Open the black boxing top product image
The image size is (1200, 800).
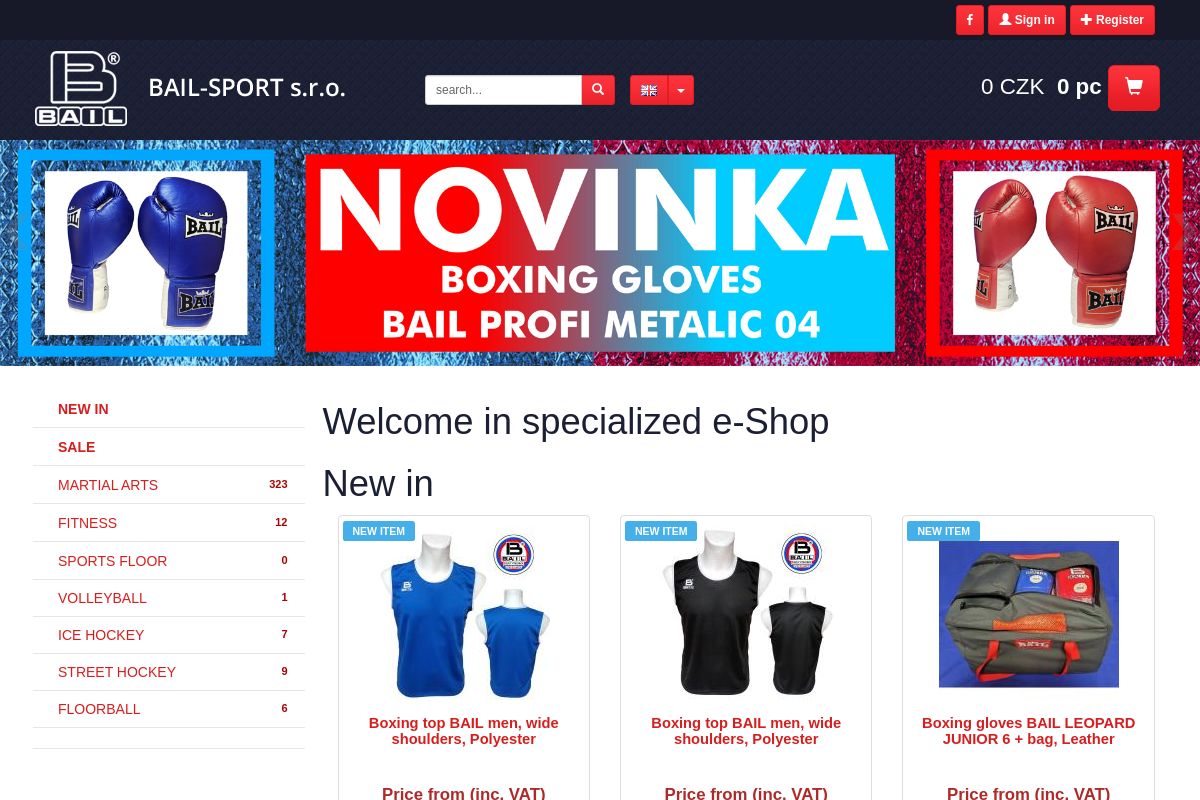click(746, 614)
